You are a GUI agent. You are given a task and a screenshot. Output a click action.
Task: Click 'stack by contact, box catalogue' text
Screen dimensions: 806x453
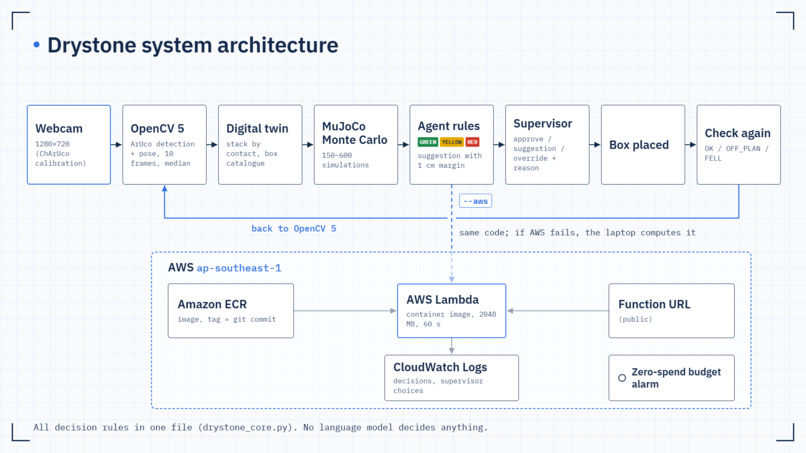point(252,154)
